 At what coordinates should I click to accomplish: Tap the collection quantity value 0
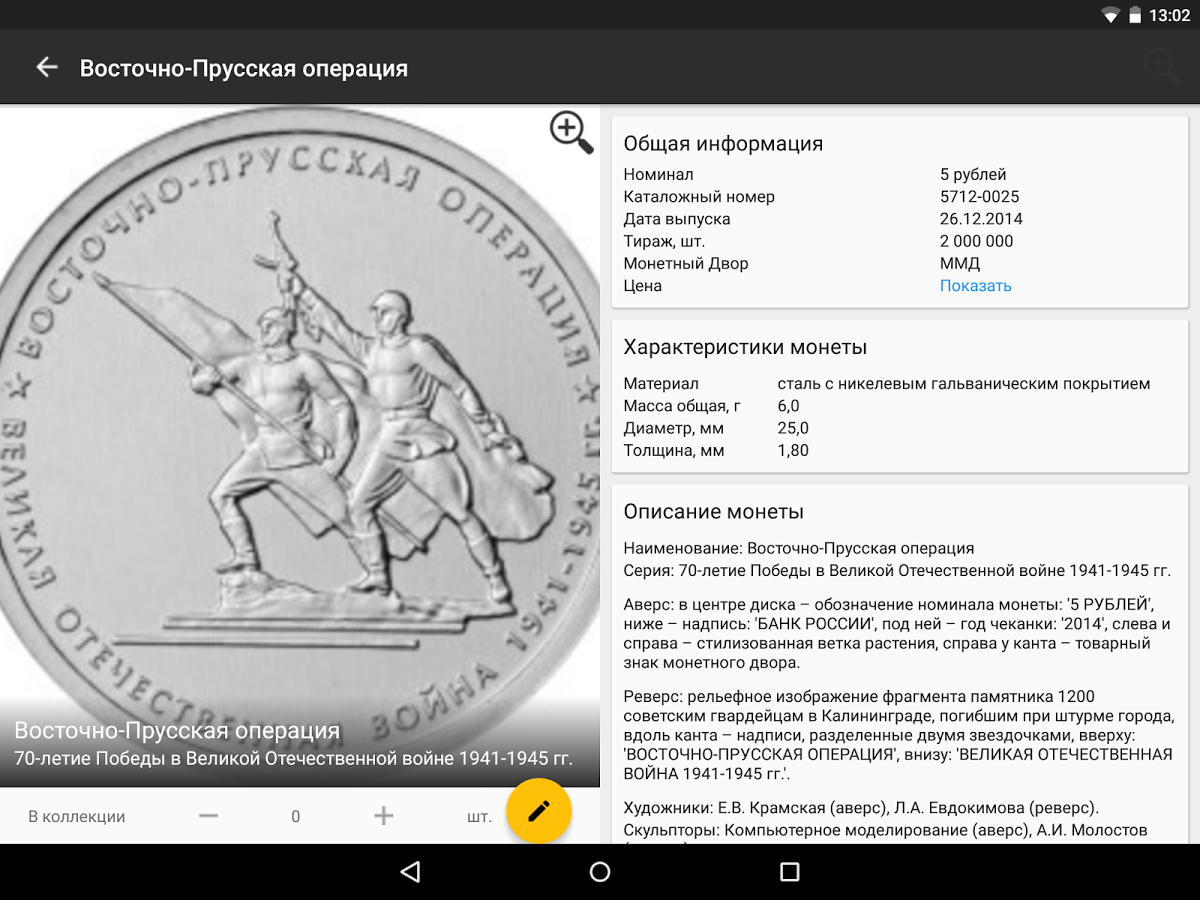point(296,817)
